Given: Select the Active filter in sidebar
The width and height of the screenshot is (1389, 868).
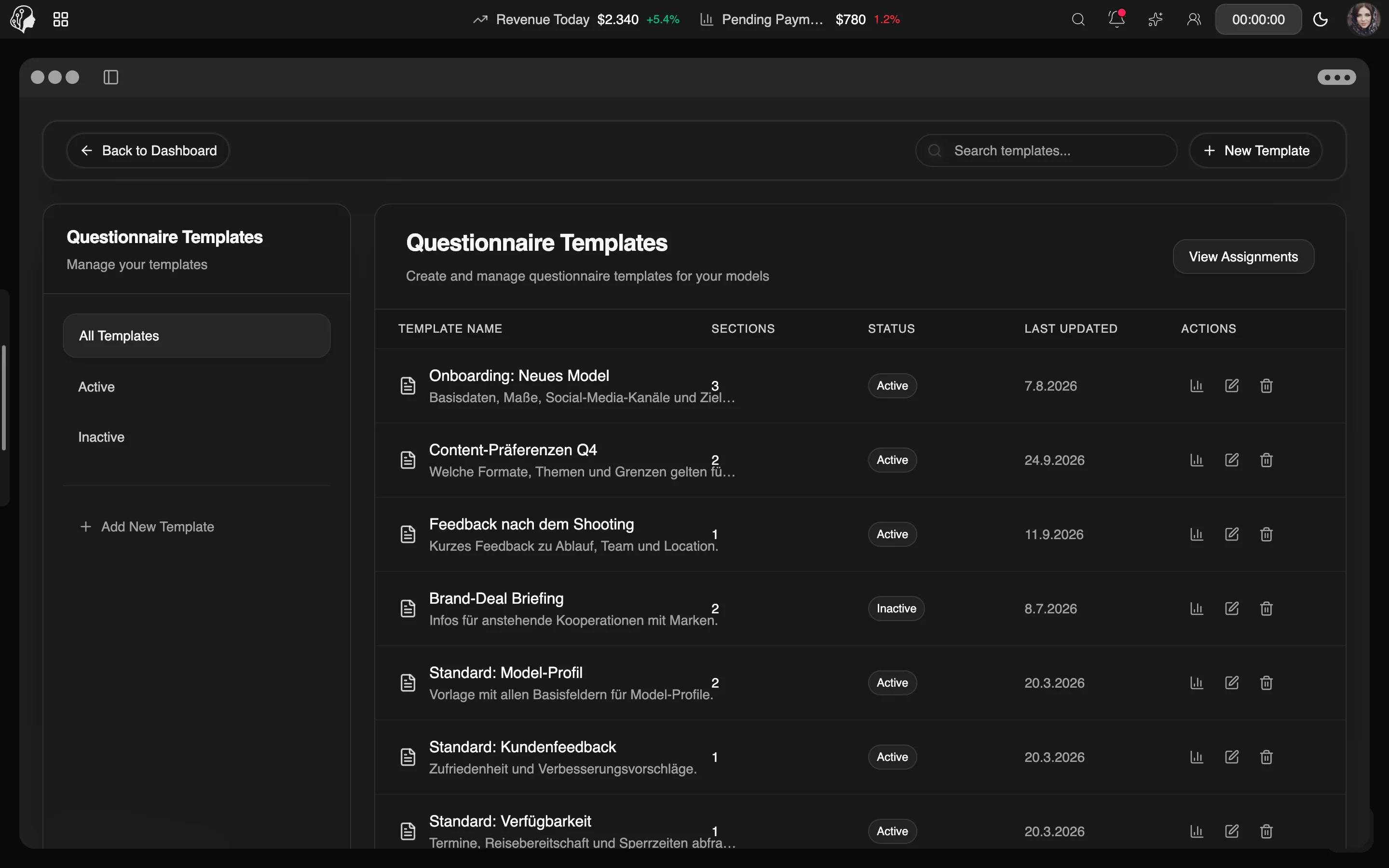Looking at the screenshot, I should pyautogui.click(x=197, y=387).
